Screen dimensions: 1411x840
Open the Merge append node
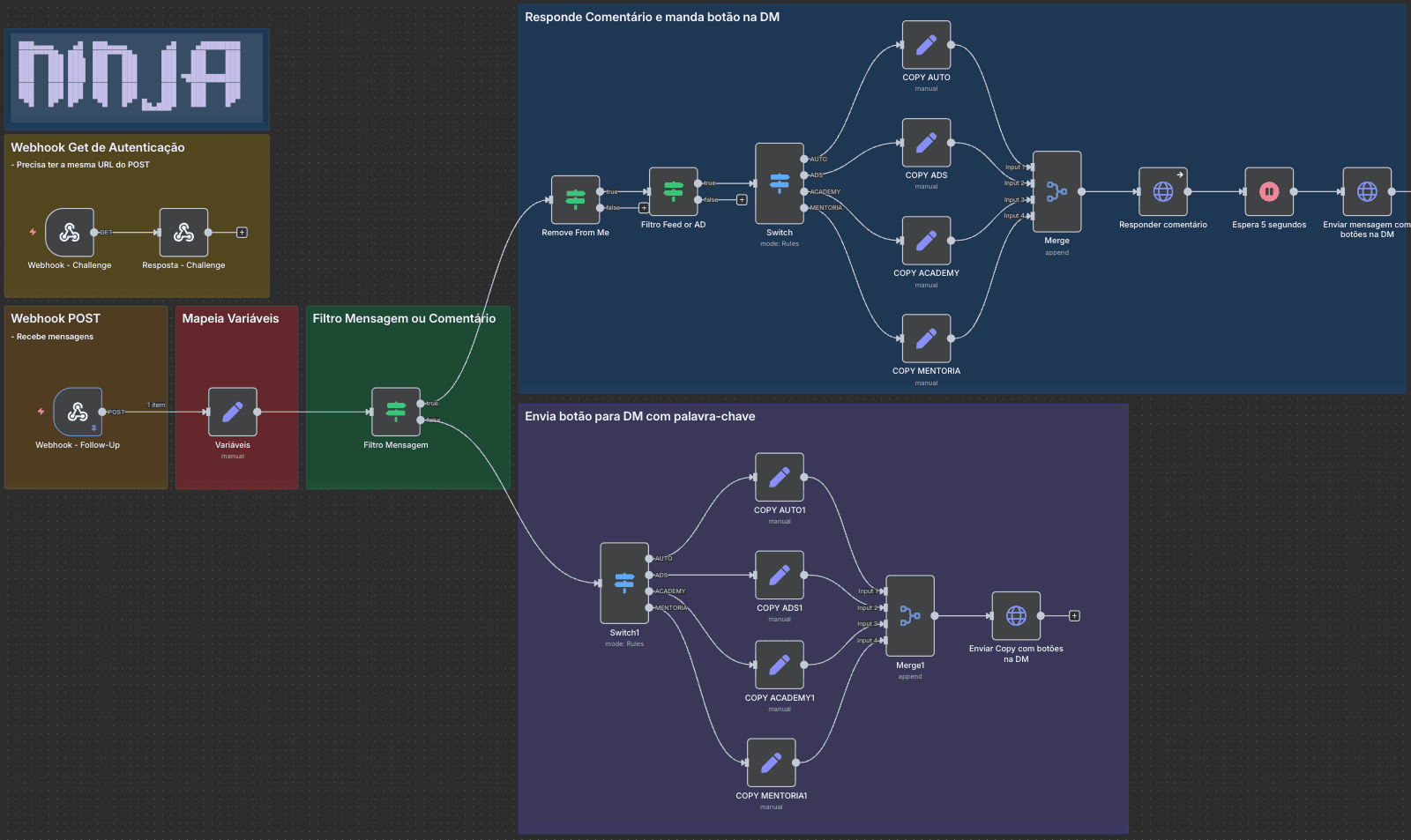[1056, 191]
